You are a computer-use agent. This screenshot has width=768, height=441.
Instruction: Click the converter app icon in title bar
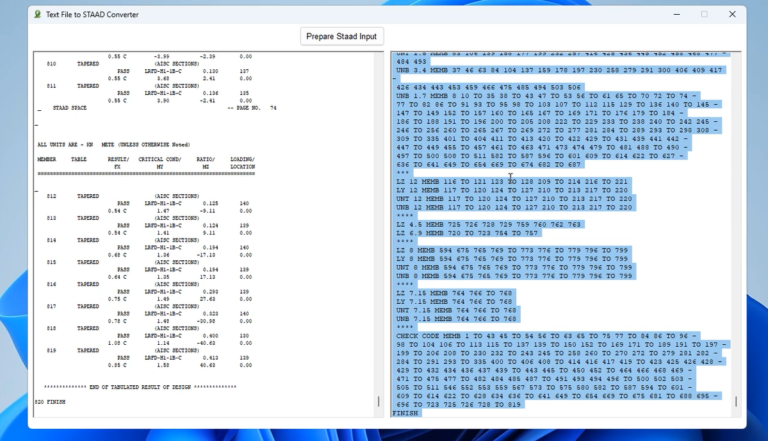(37, 14)
